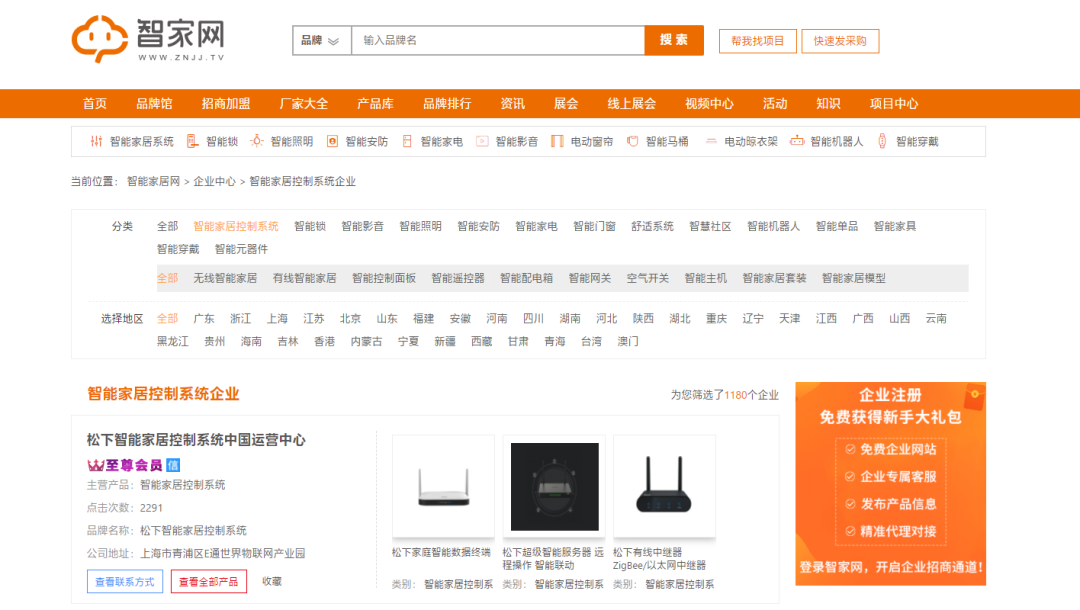Click the 智能安防 security icon
1080x610 pixels.
coord(333,142)
